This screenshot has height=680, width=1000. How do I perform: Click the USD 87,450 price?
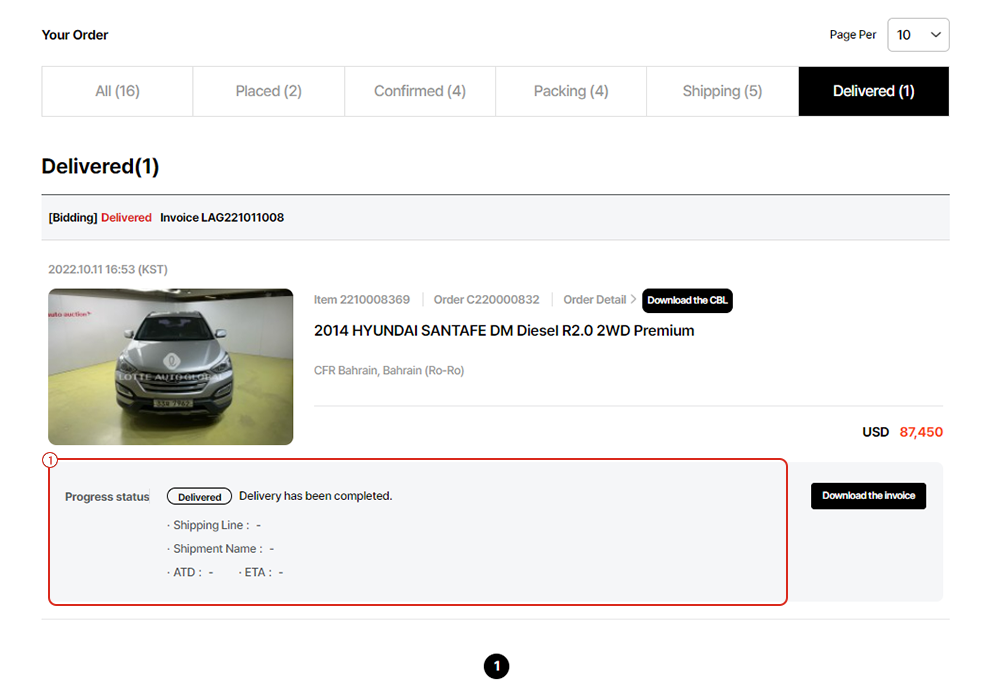(x=902, y=432)
